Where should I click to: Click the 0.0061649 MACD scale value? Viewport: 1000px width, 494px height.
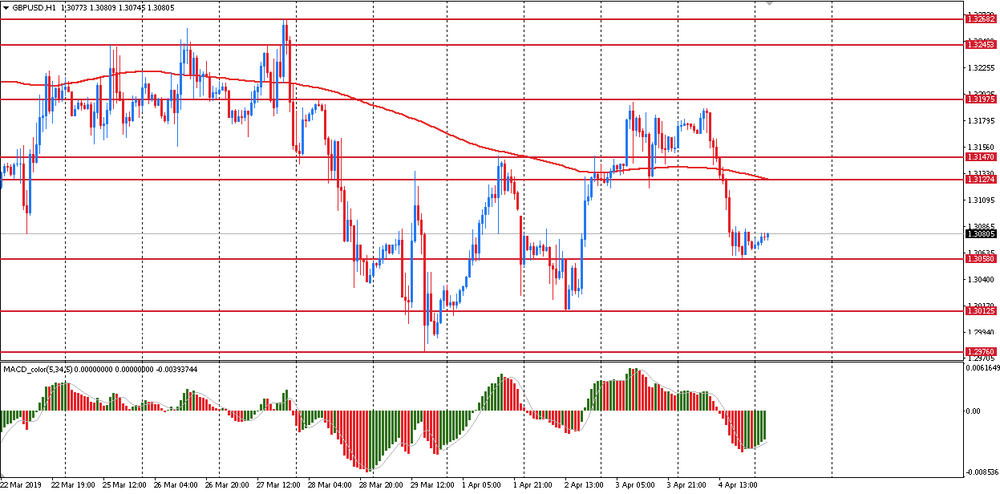pos(983,368)
